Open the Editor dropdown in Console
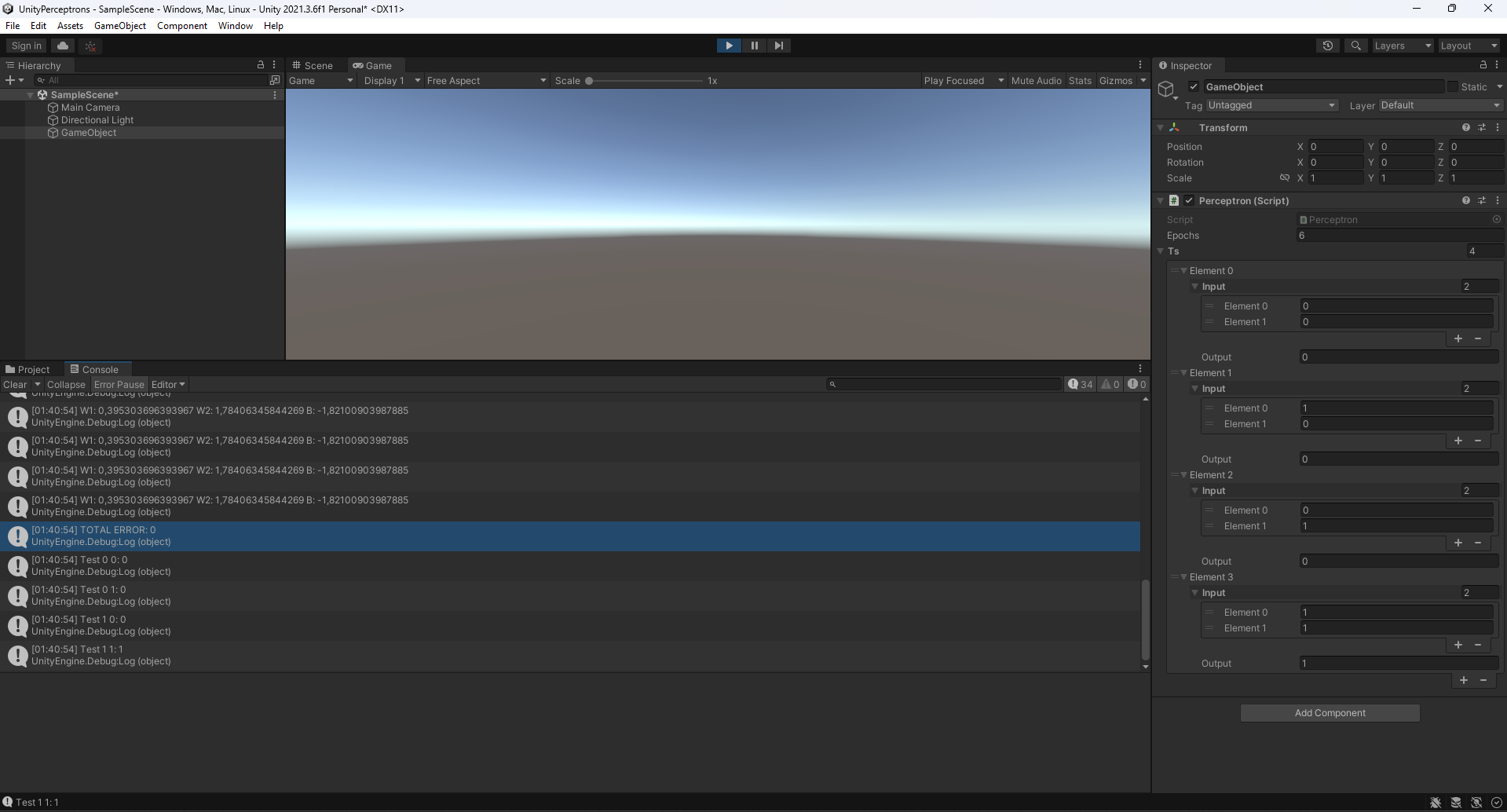The image size is (1507, 812). pyautogui.click(x=168, y=384)
